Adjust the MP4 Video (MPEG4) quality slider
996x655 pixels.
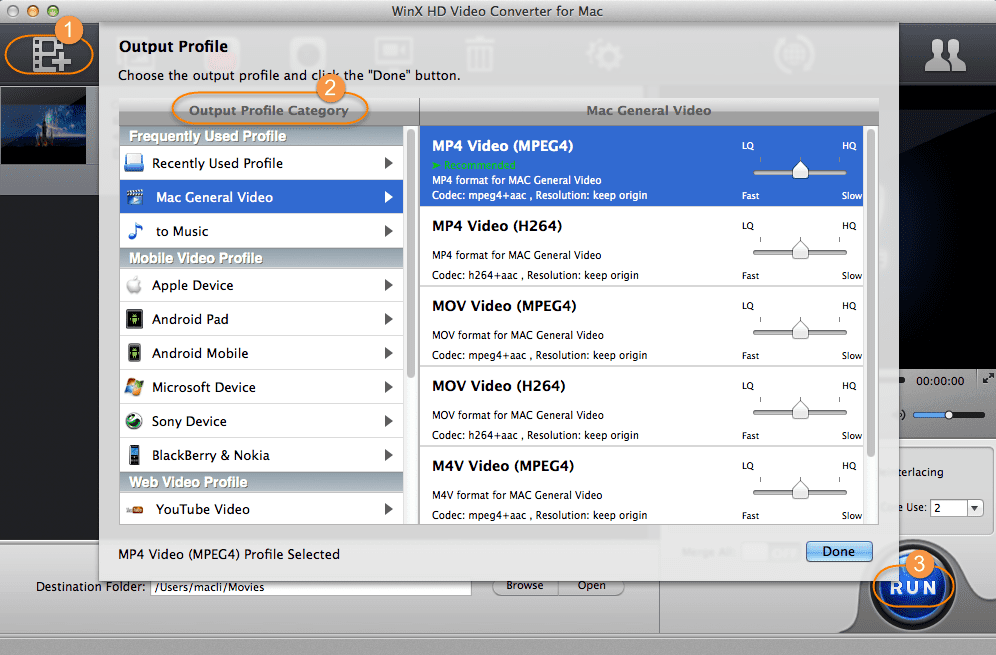tap(799, 172)
